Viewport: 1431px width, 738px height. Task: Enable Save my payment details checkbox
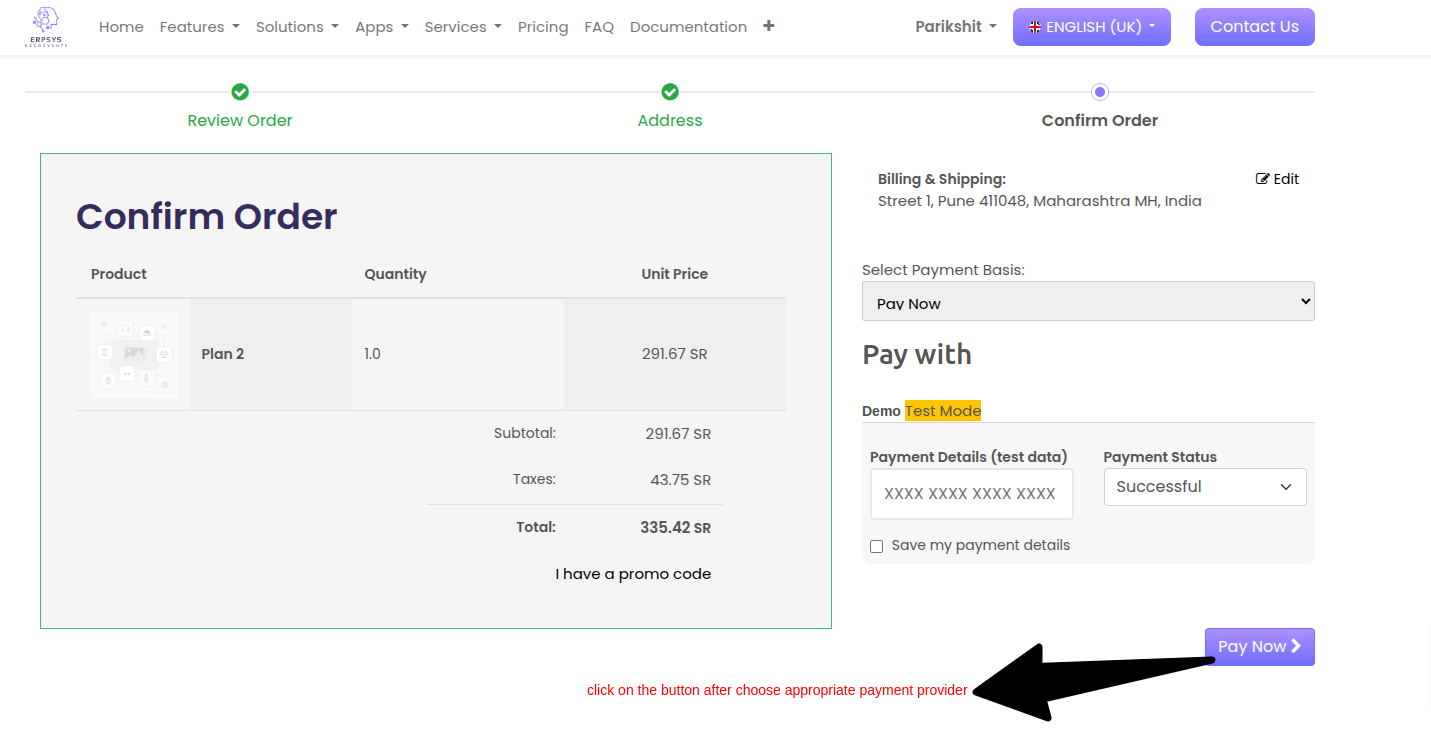(x=877, y=546)
